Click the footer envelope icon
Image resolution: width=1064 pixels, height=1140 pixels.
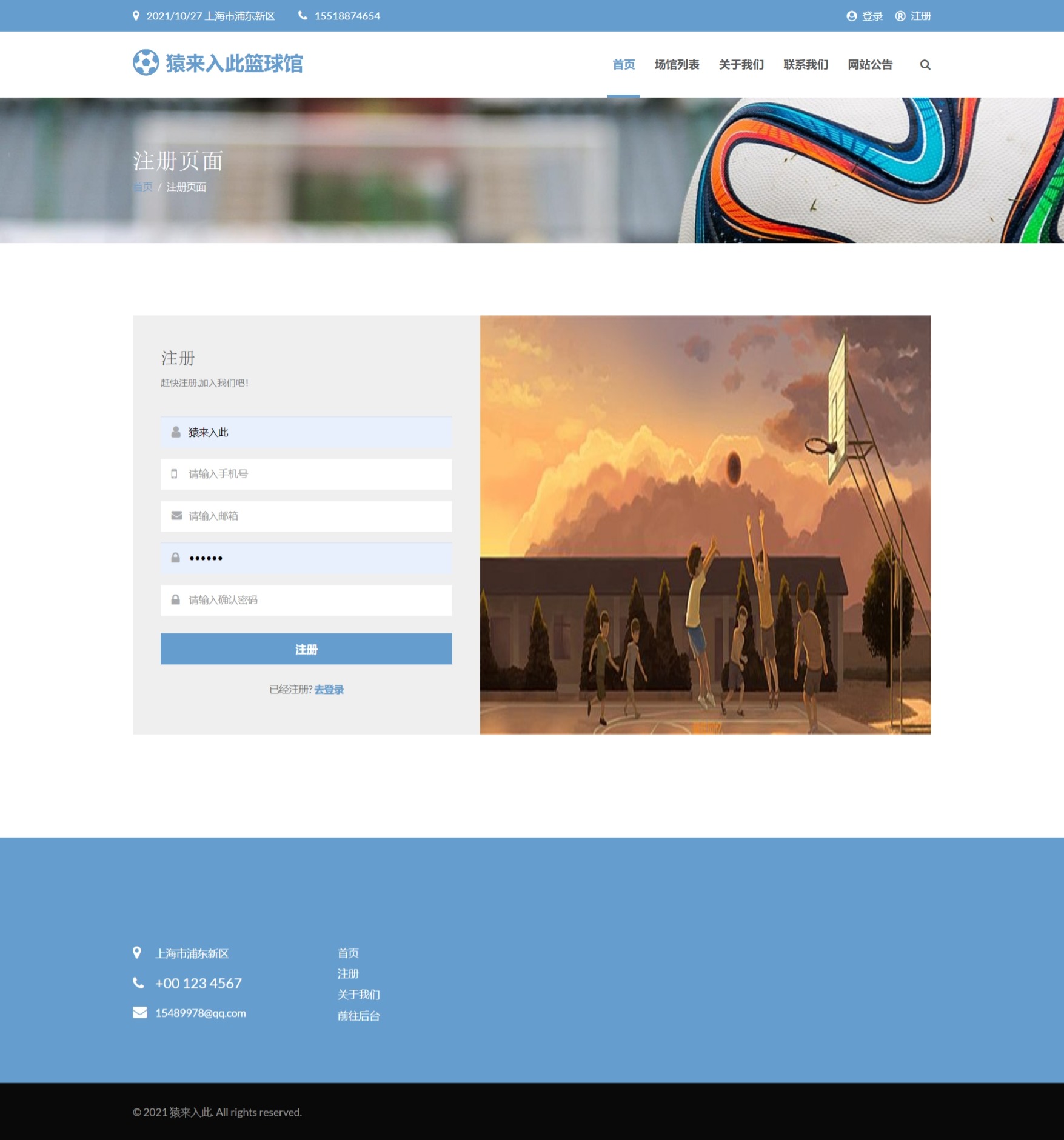click(139, 1013)
